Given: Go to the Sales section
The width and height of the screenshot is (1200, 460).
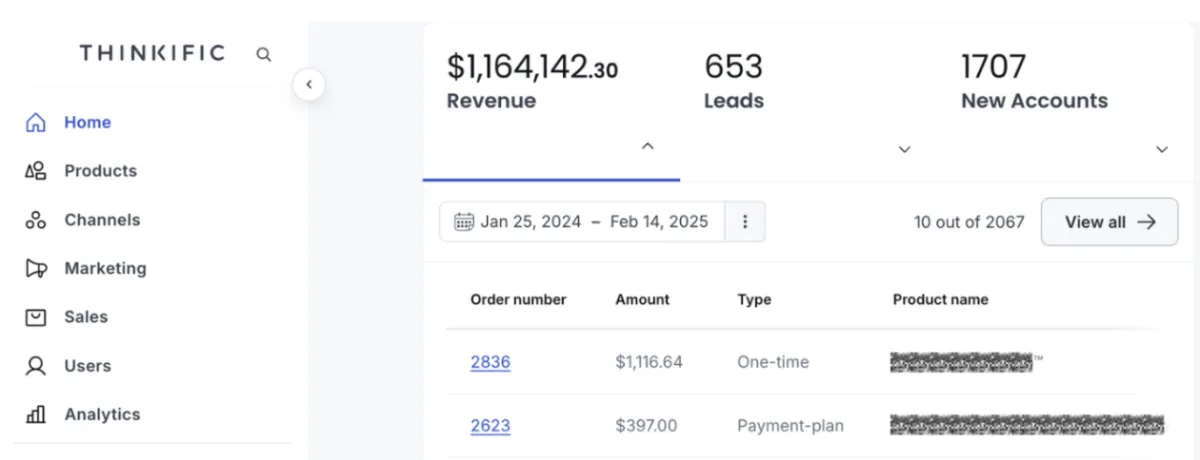Looking at the screenshot, I should click(86, 317).
